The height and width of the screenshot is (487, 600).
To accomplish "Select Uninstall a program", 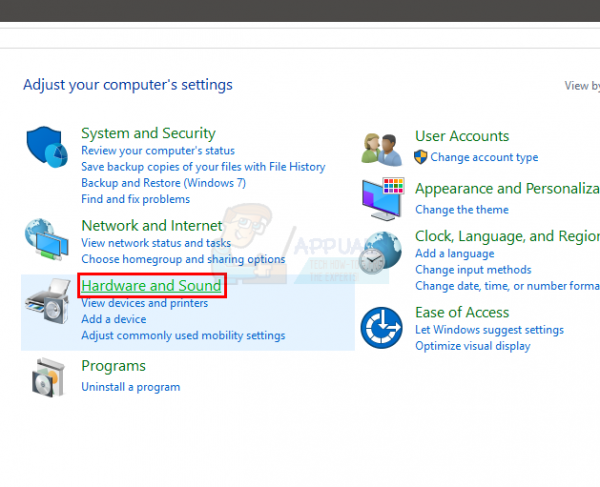I will click(130, 387).
